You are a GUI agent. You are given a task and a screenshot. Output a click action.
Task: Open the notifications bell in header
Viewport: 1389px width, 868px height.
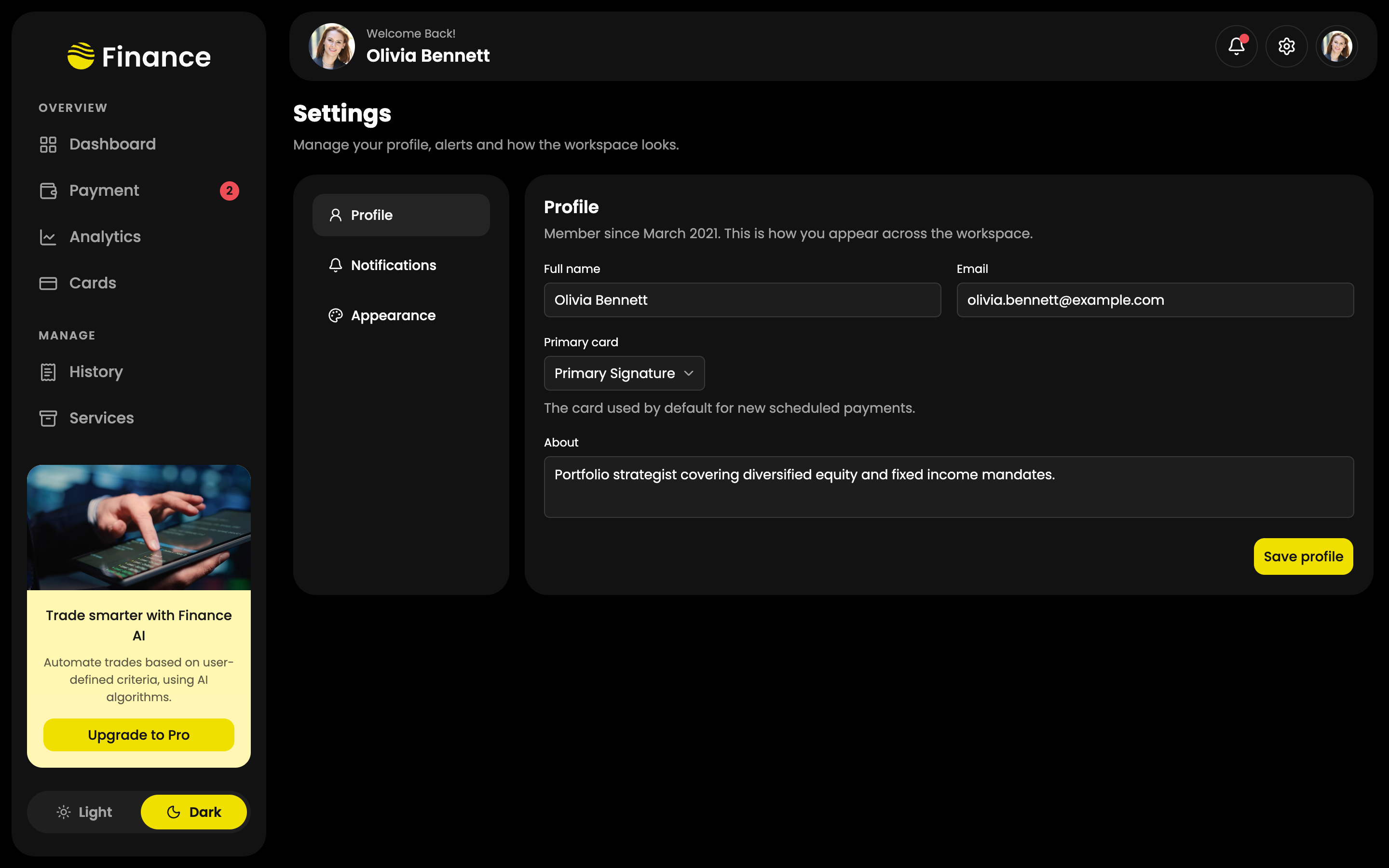tap(1236, 46)
